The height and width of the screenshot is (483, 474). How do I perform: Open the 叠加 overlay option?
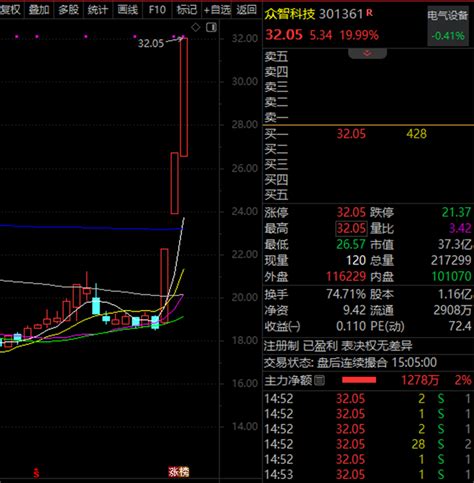click(x=39, y=10)
